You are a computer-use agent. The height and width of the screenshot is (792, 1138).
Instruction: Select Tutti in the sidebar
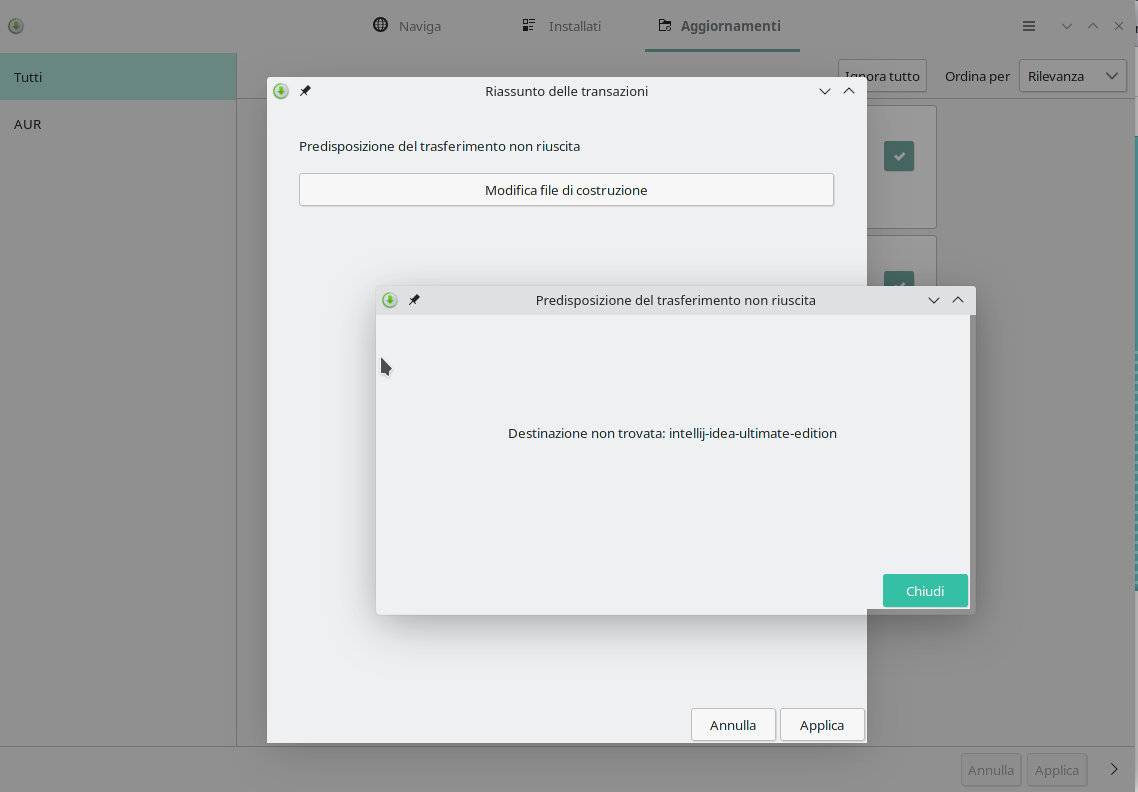118,76
